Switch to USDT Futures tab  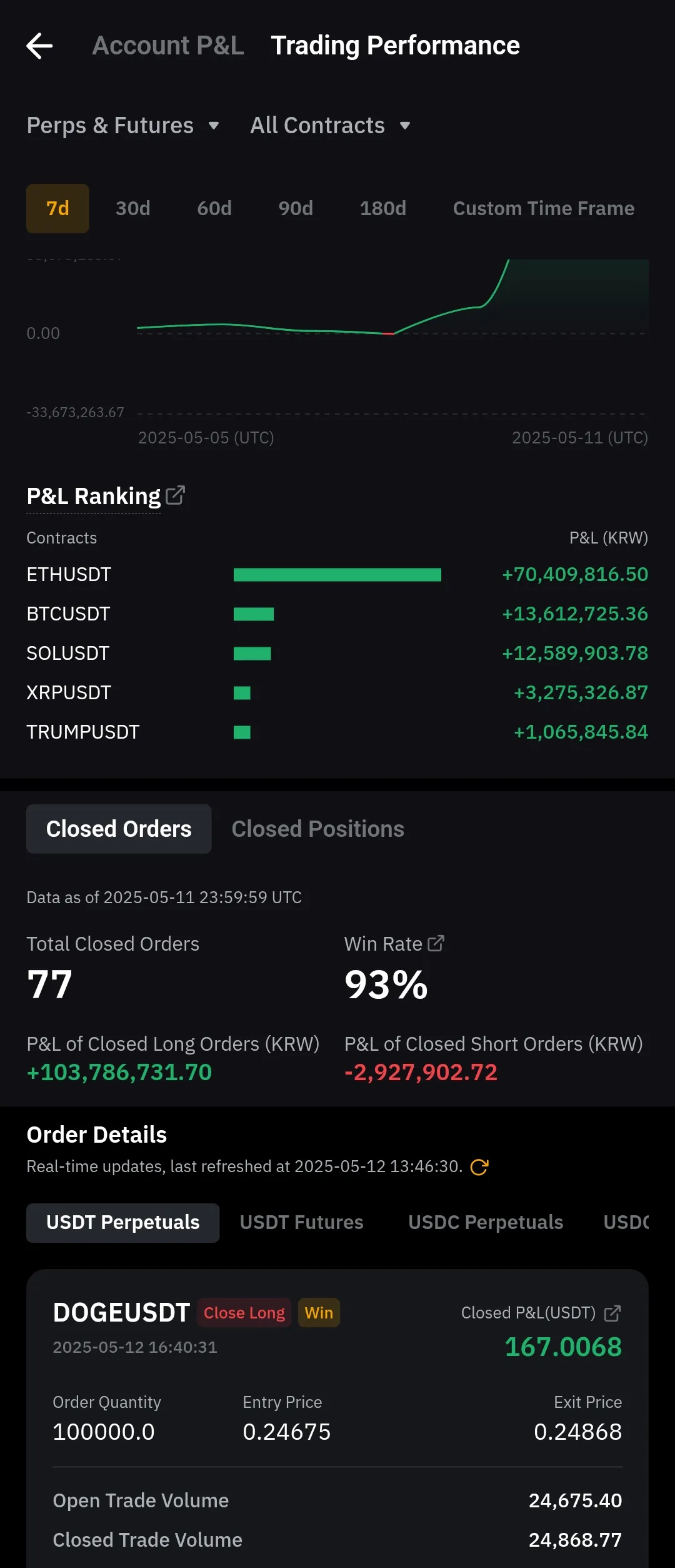[301, 1223]
